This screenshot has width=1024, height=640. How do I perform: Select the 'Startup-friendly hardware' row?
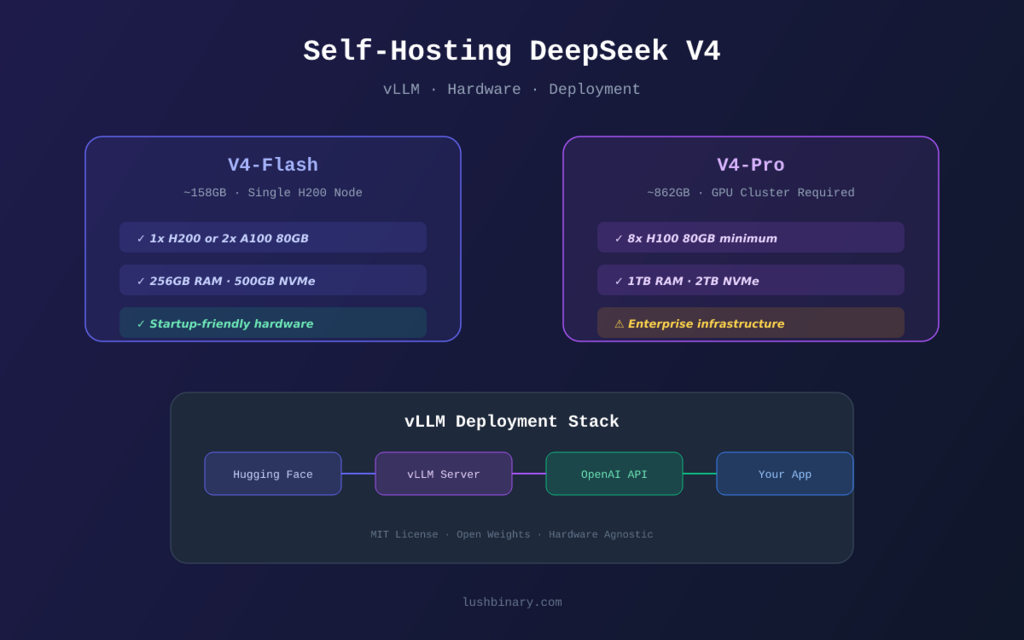[273, 323]
